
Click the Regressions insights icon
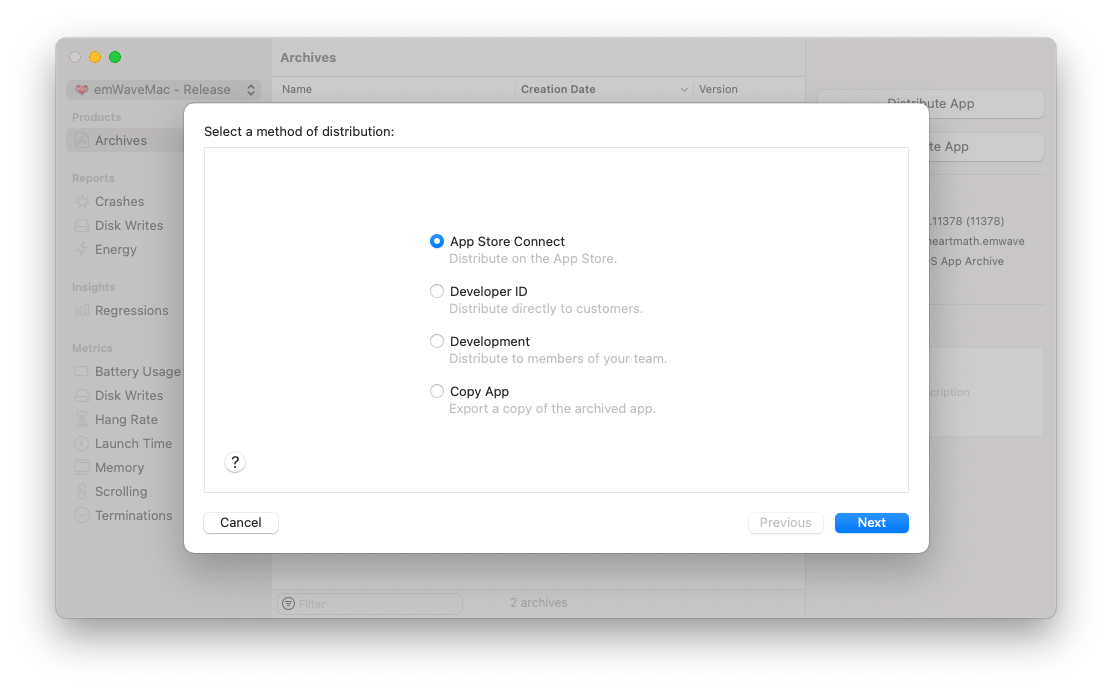tap(82, 311)
